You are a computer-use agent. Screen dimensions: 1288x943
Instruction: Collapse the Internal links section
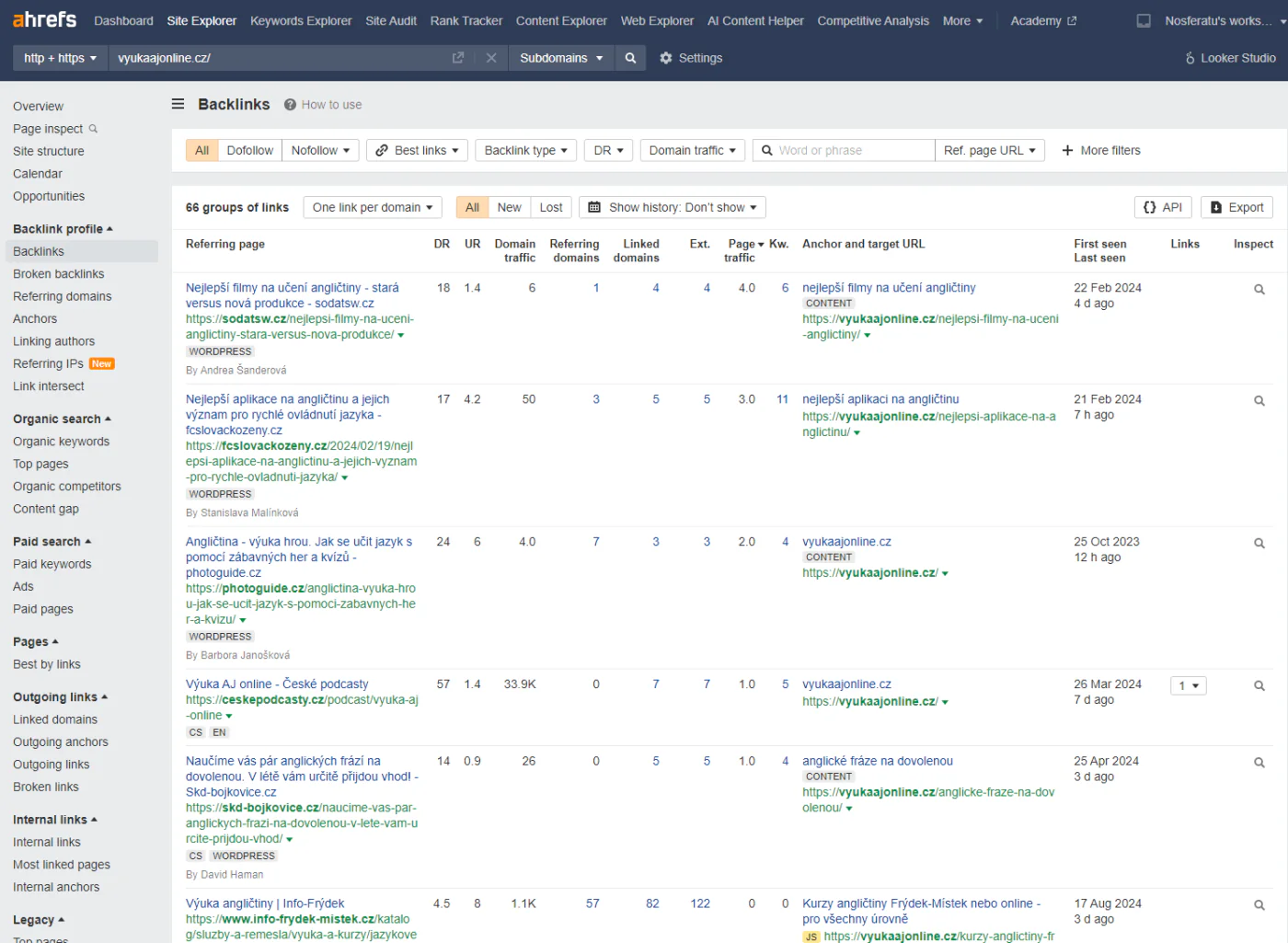coord(54,820)
